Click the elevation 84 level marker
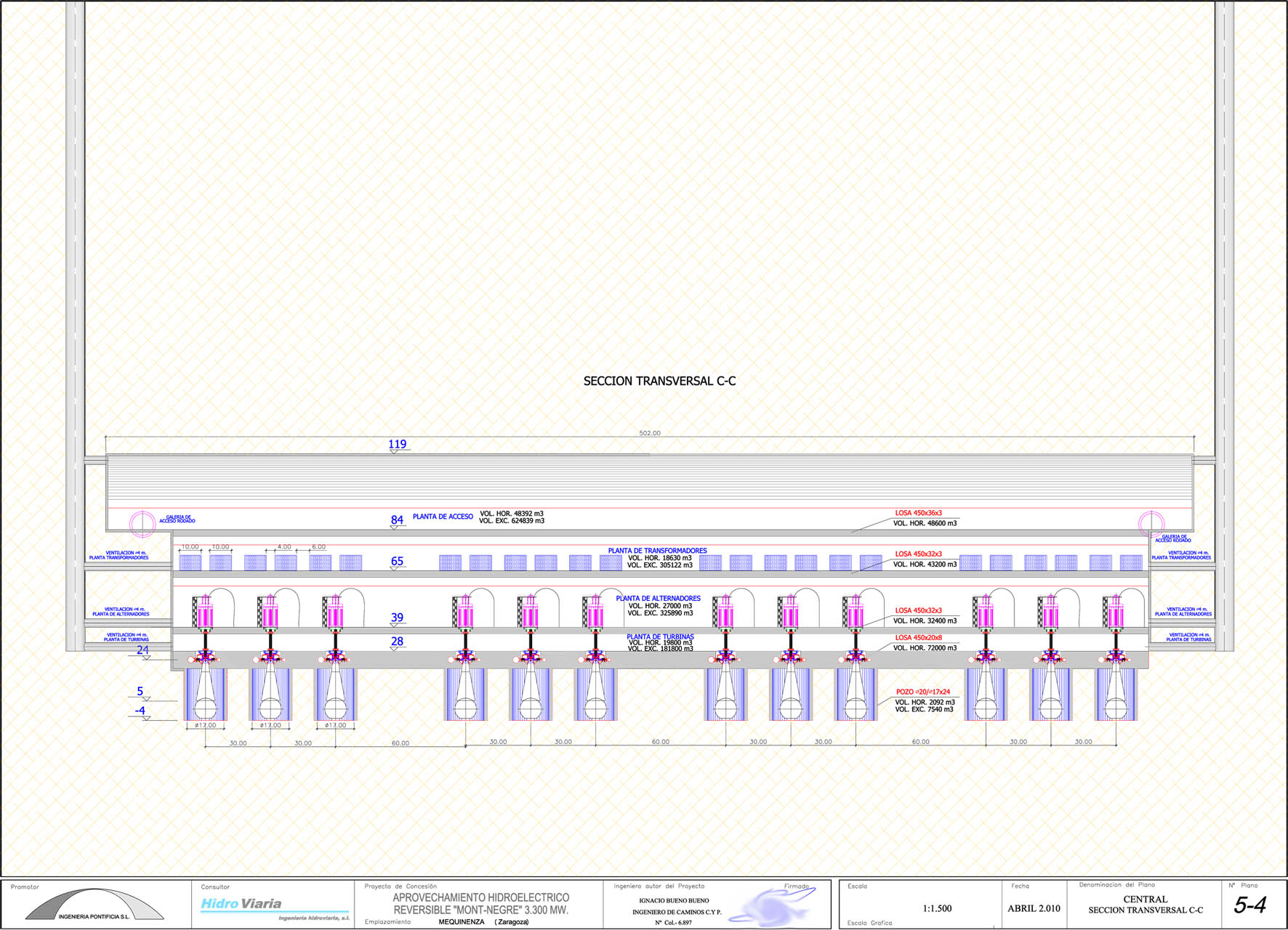1288x930 pixels. [x=397, y=520]
